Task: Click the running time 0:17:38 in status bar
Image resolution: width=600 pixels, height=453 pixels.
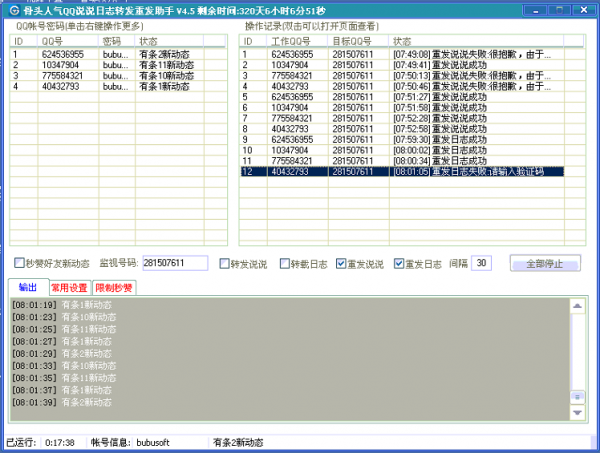Action: pos(60,443)
